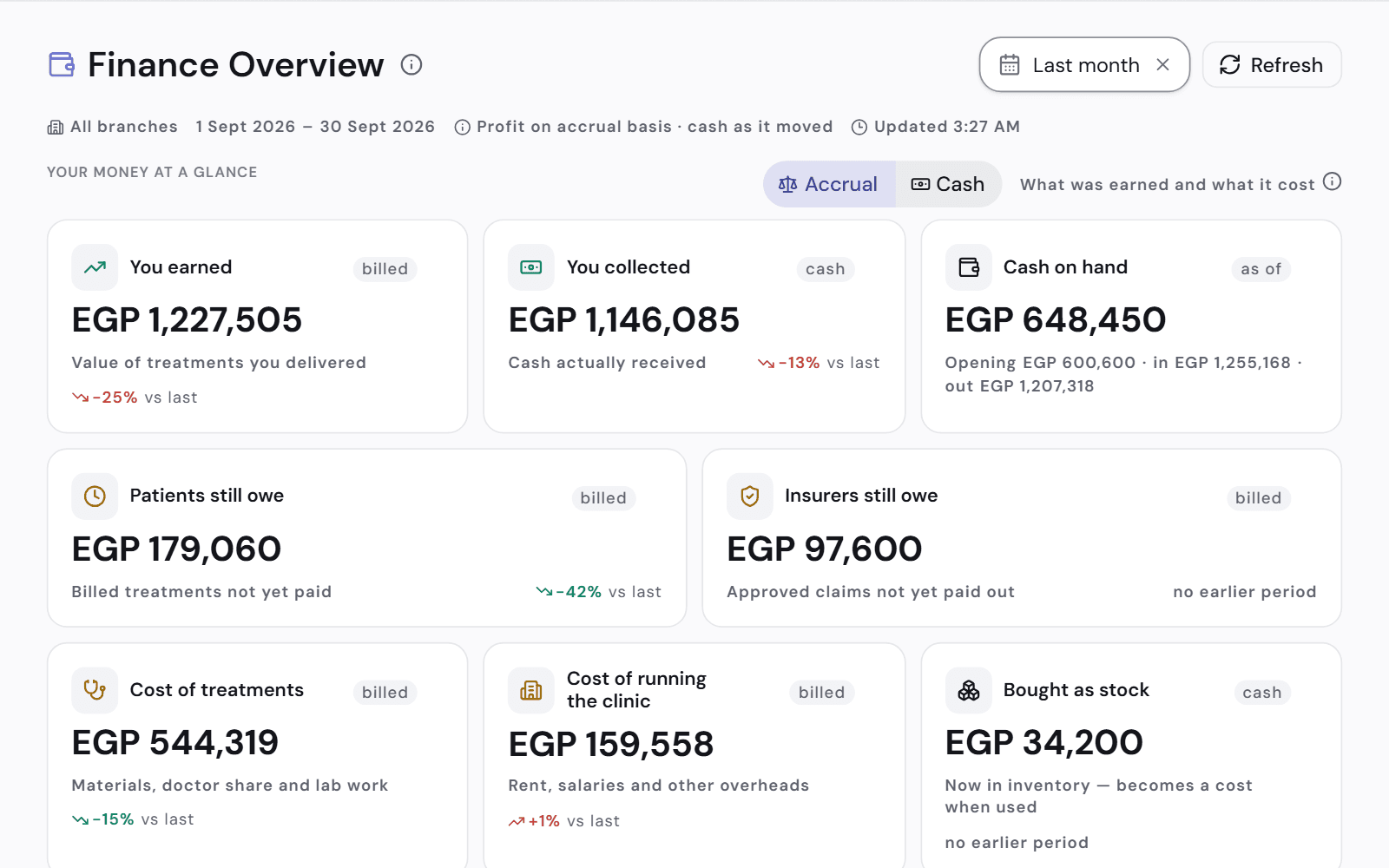Switch to the Cash view

pyautogui.click(x=948, y=184)
